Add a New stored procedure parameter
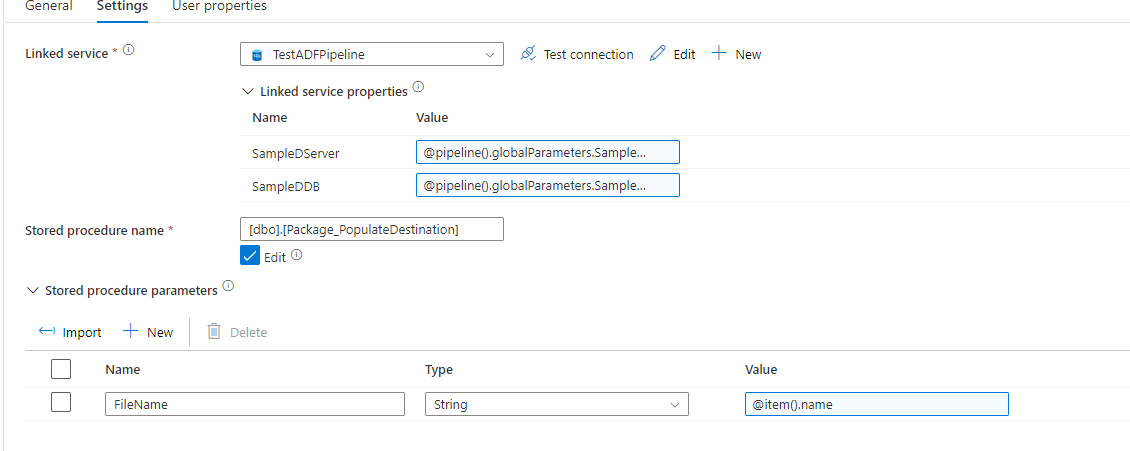Screen dimensions: 1130x451 click(148, 332)
